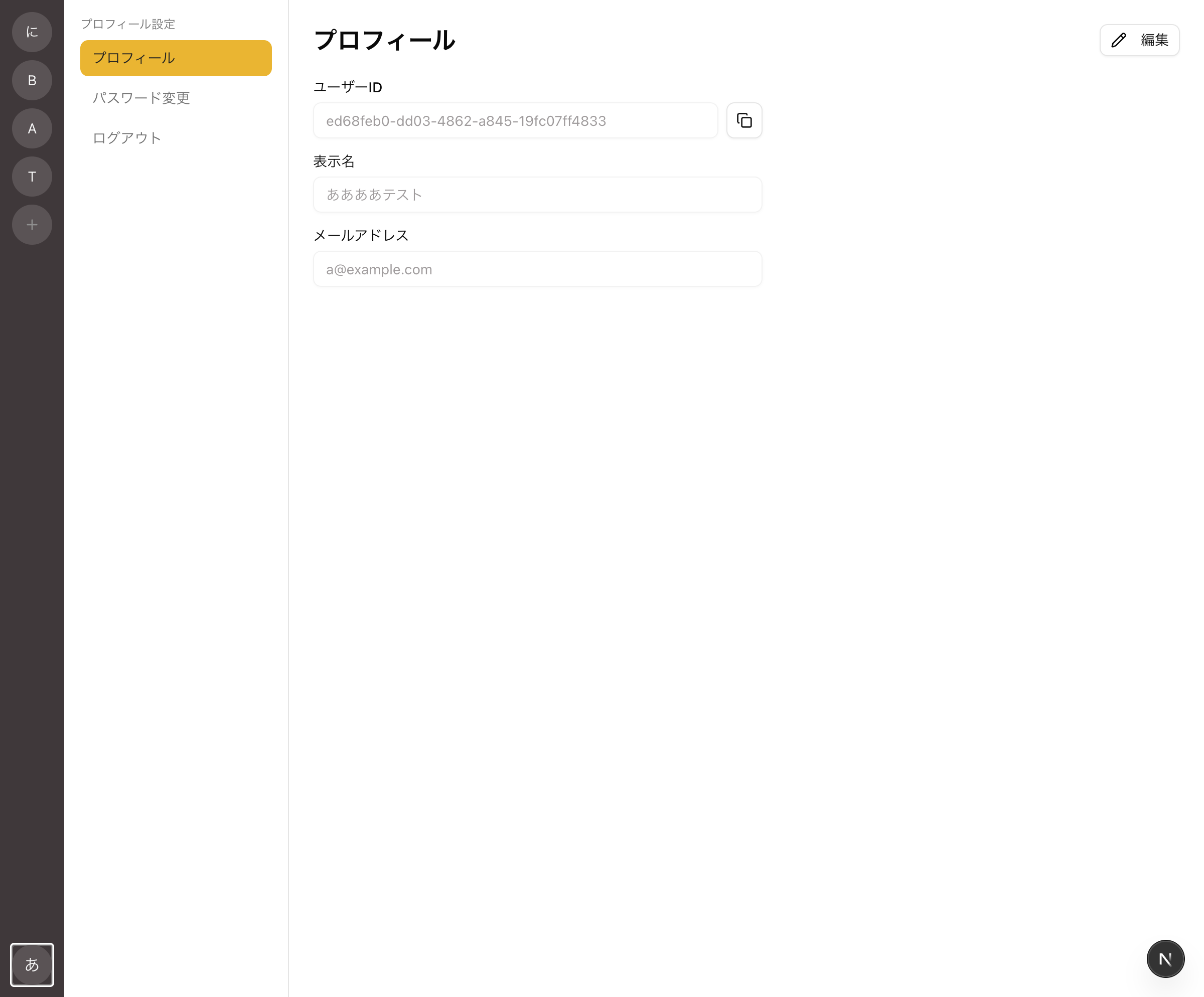This screenshot has width=1204, height=997.
Task: Open the 'あ' user avatar at bottom
Action: point(32,964)
